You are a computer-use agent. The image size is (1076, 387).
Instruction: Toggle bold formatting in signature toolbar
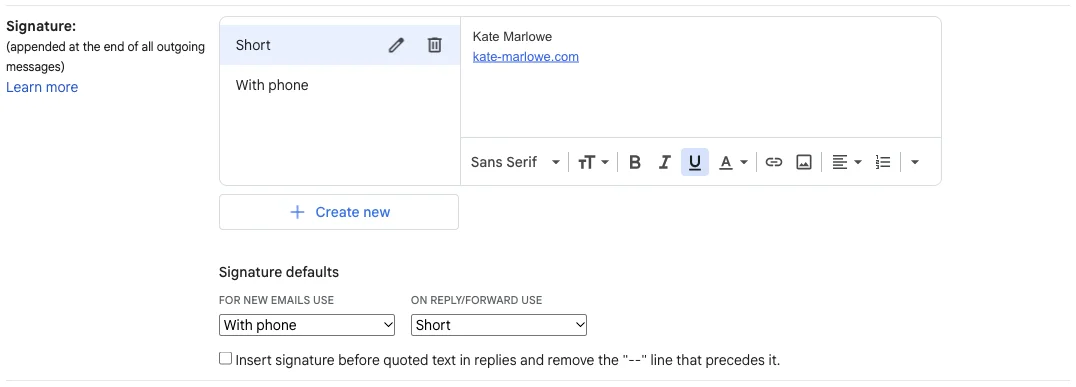635,163
